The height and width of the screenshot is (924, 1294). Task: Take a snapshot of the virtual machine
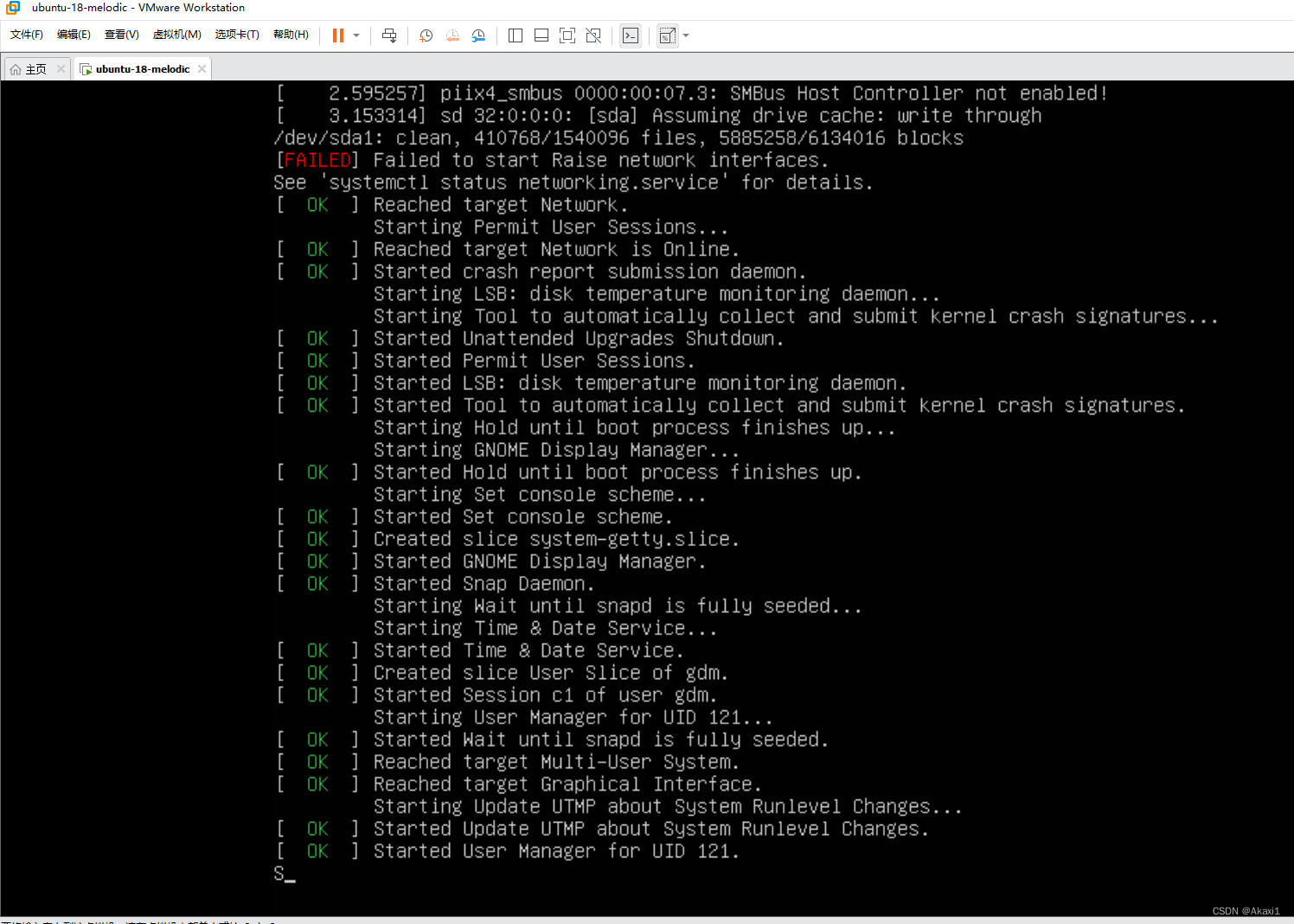tap(426, 35)
